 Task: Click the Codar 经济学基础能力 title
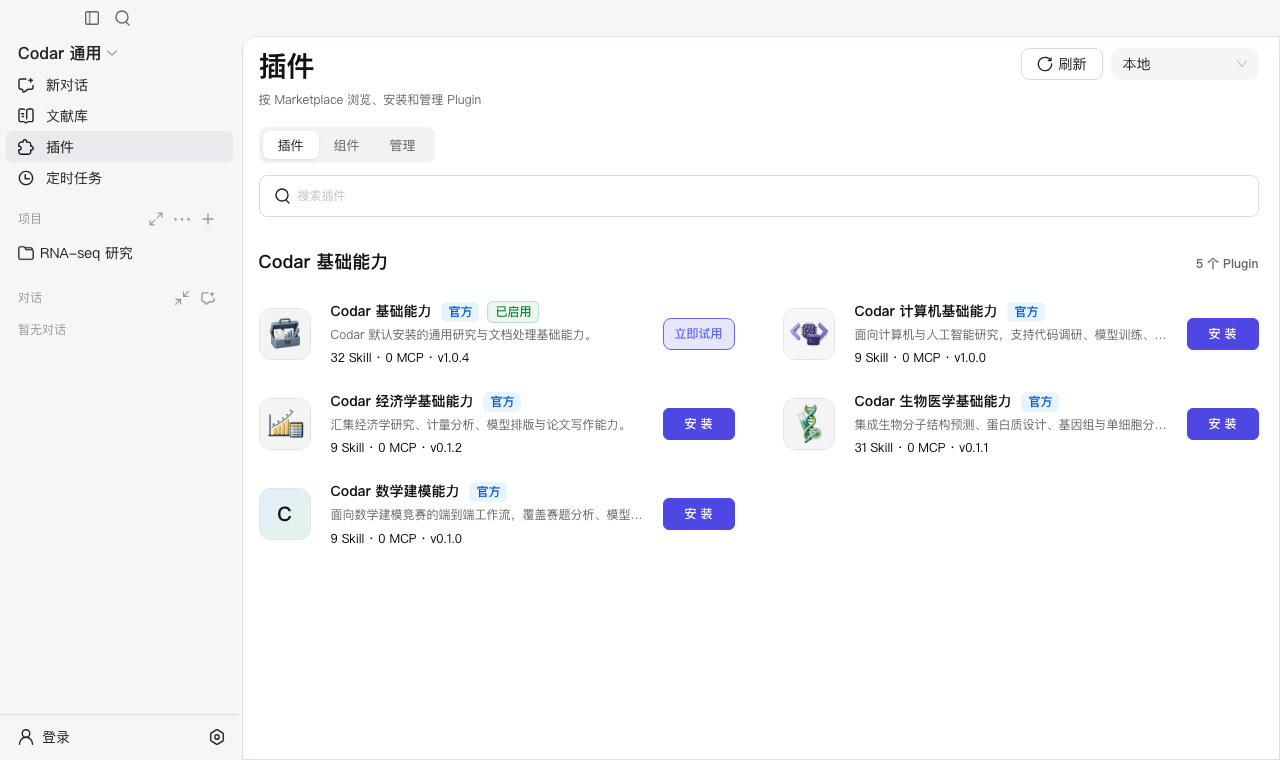(402, 401)
